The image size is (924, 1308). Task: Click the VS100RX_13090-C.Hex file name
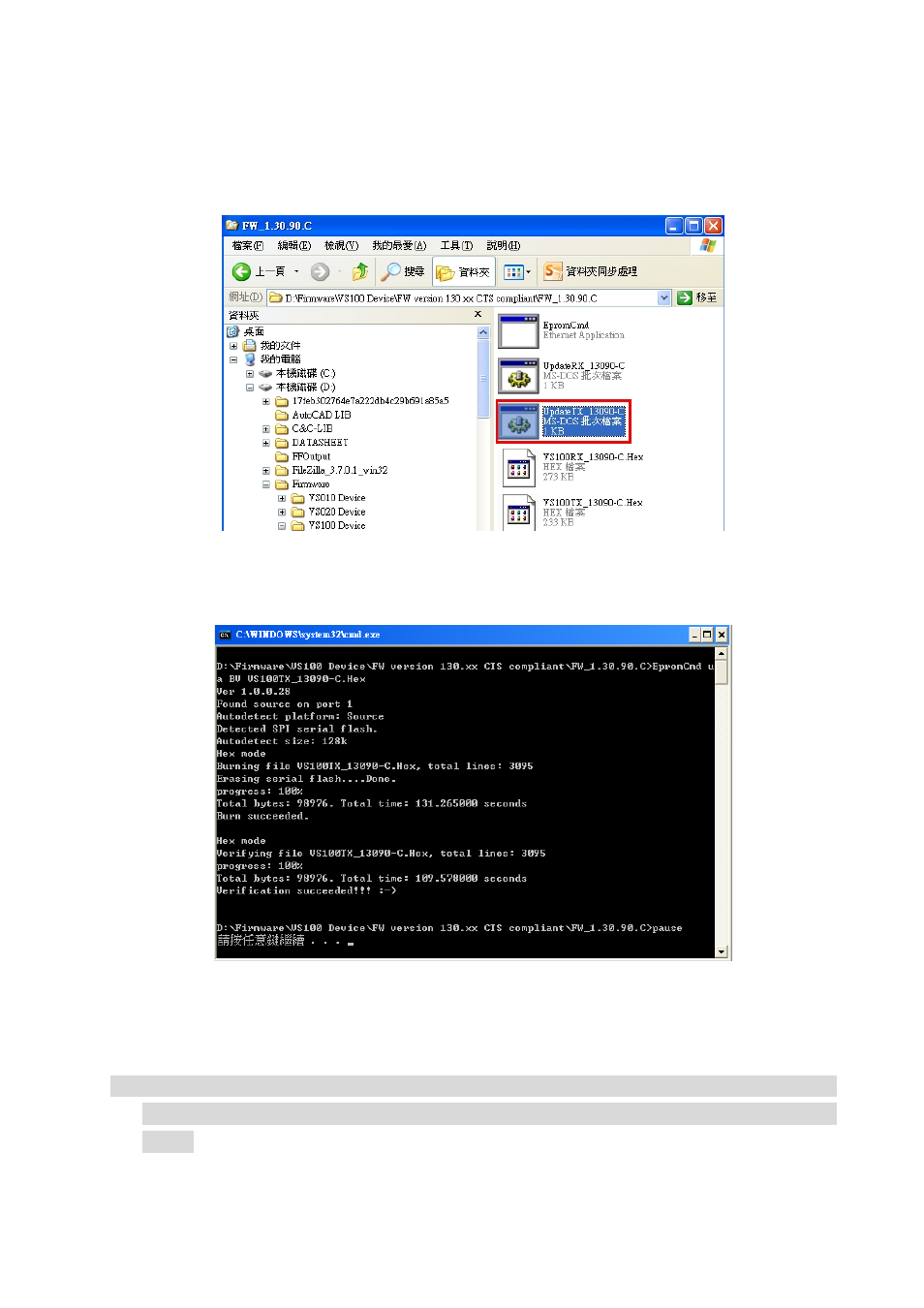click(593, 457)
